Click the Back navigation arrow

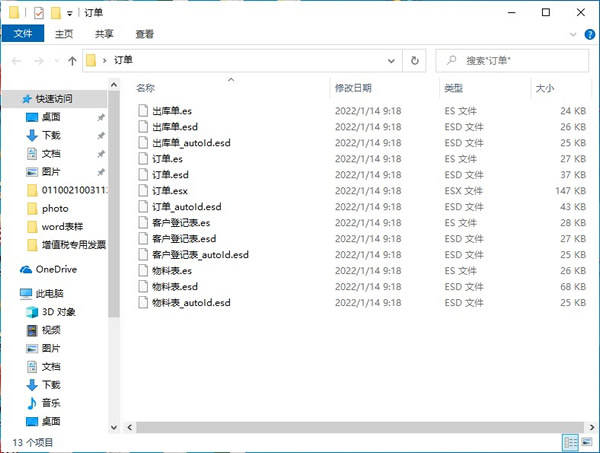(x=15, y=61)
